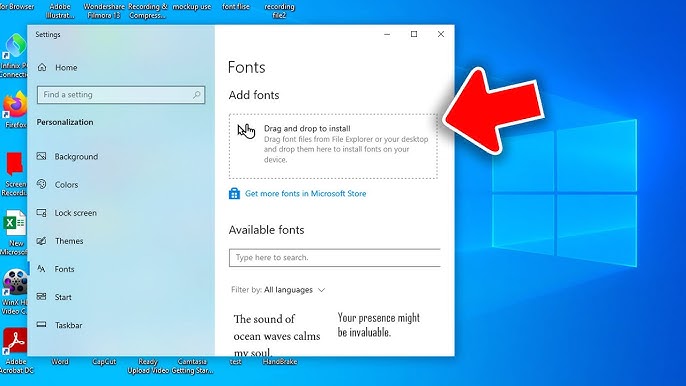The image size is (686, 386).
Task: Select the Word desktop shortcut
Action: 60,361
